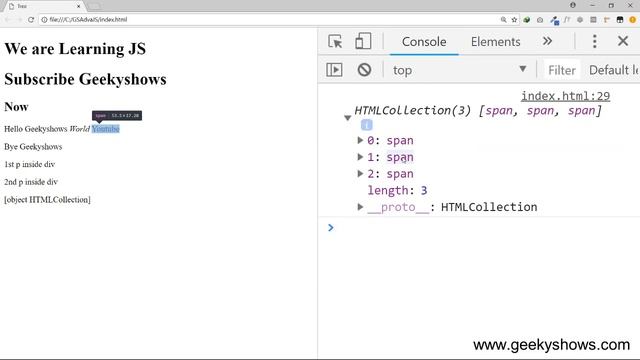Click the gray hexagon extension icon

pos(580,20)
